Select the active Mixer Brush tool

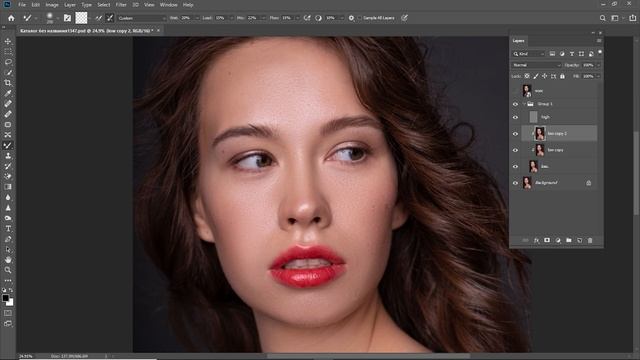point(8,145)
